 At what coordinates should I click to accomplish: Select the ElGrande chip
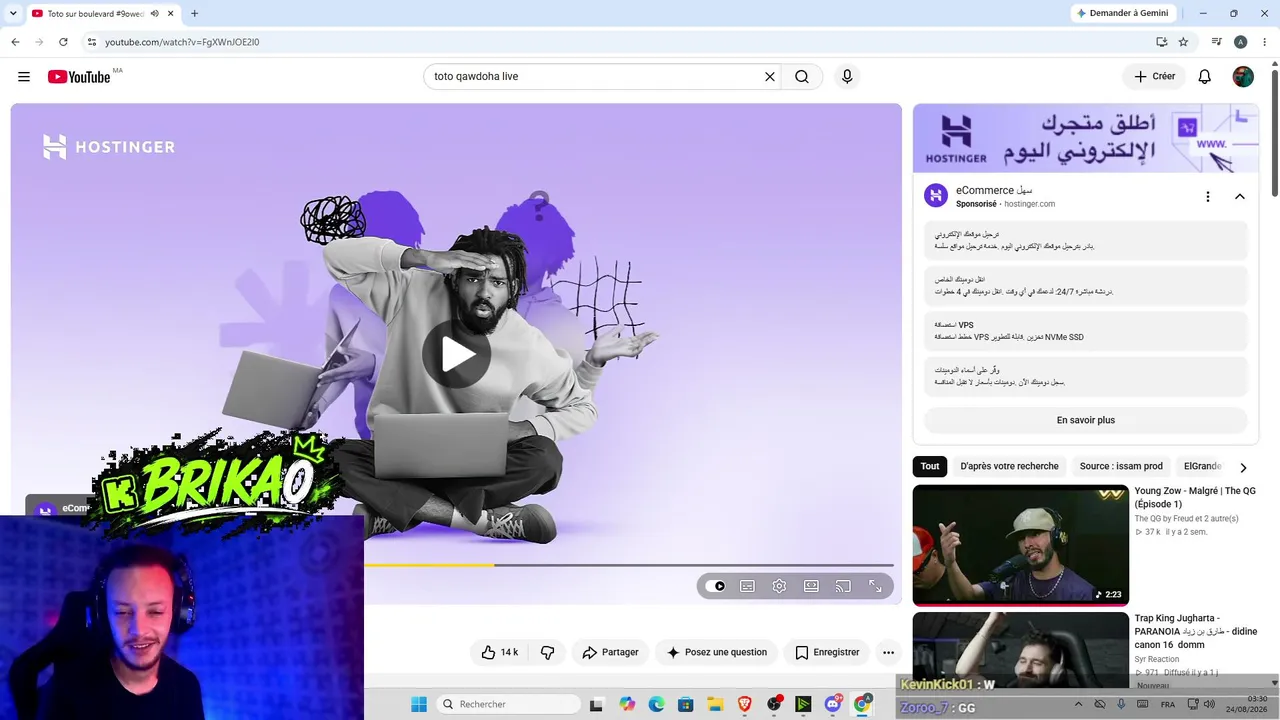click(1202, 466)
